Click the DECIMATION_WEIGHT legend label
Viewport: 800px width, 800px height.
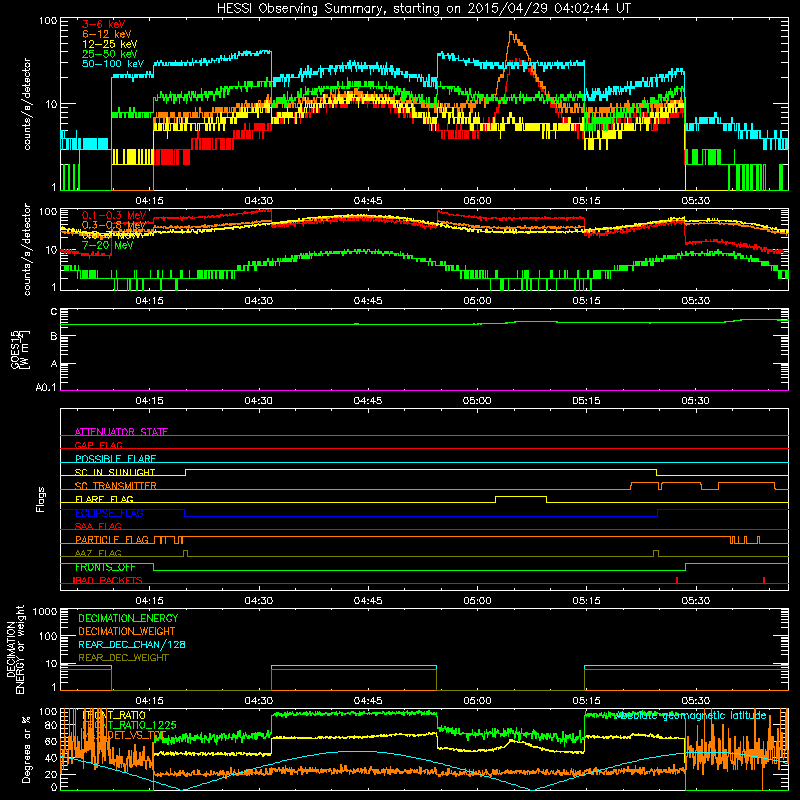coord(127,631)
